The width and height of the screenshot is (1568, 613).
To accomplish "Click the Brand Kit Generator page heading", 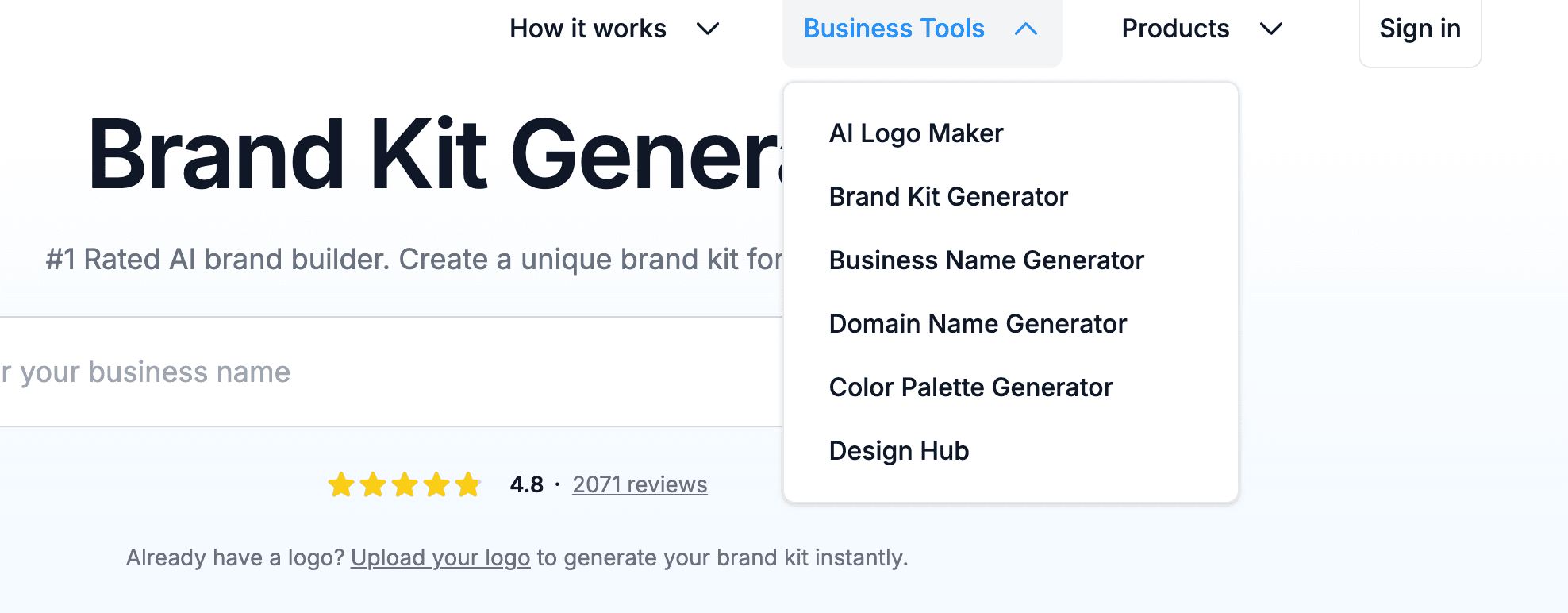I will click(x=435, y=155).
